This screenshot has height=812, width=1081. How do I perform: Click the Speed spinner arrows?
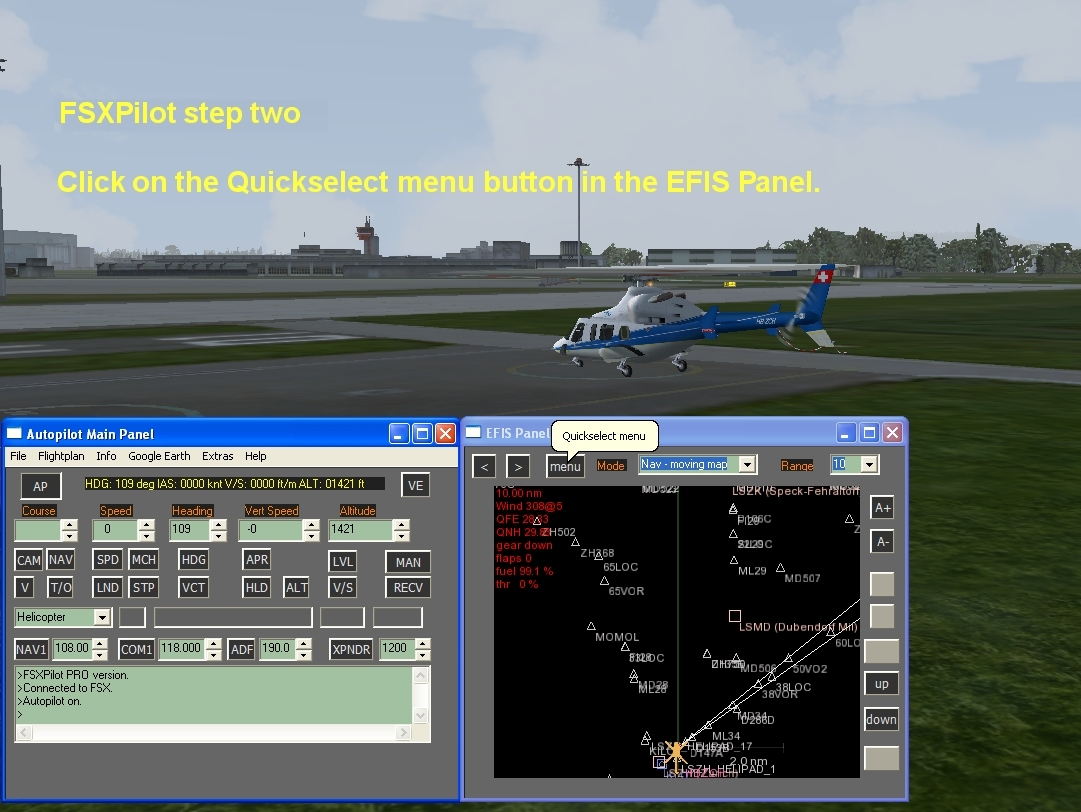pyautogui.click(x=145, y=529)
